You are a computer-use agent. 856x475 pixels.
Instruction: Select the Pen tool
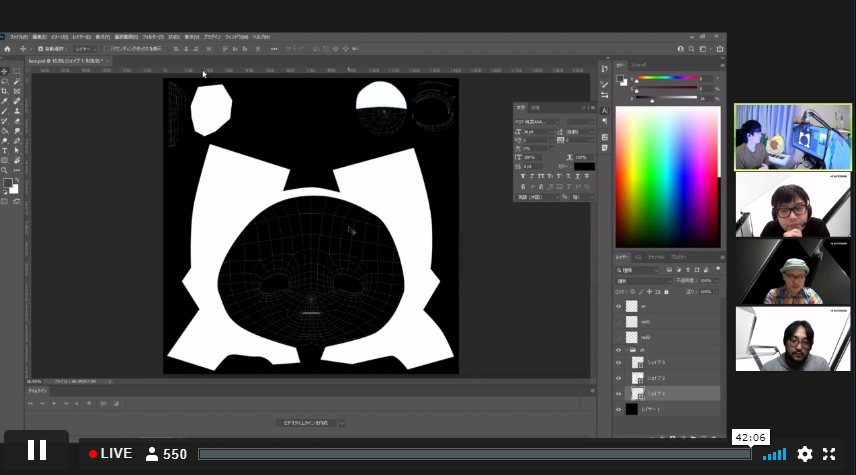point(17,141)
